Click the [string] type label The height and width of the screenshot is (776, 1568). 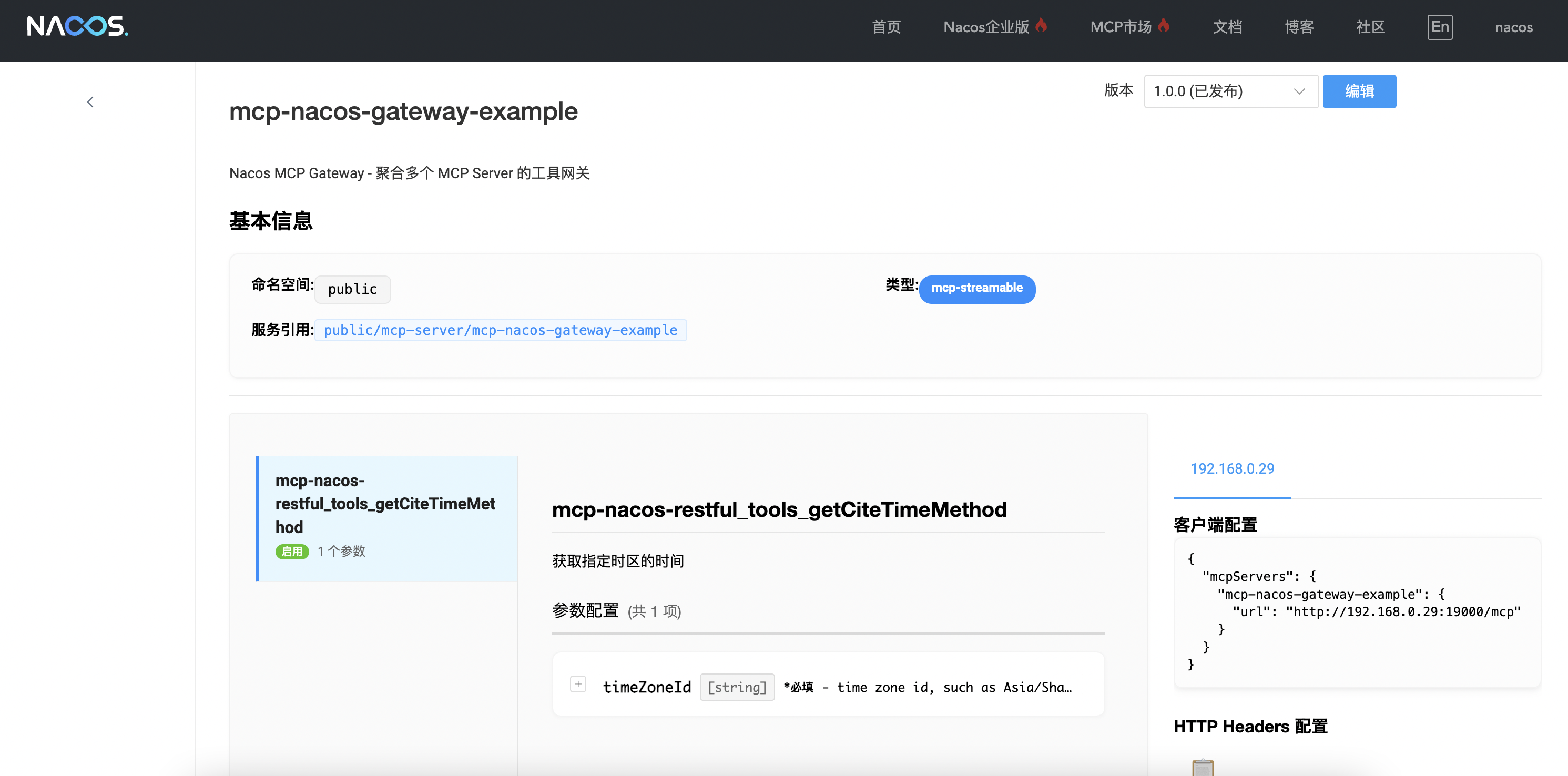point(737,687)
